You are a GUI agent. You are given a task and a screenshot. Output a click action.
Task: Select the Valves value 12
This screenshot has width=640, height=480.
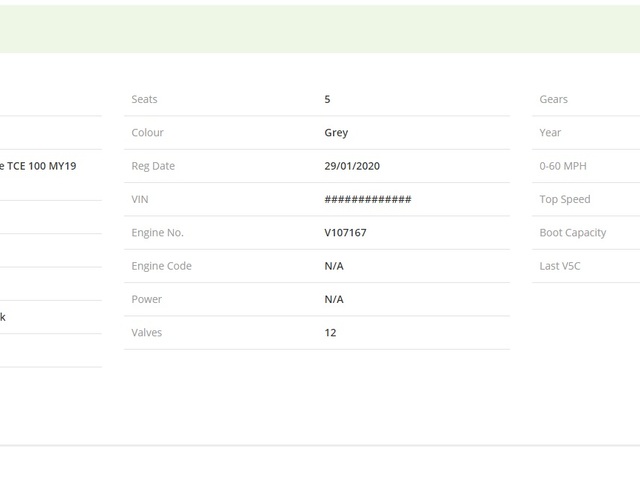coord(330,332)
